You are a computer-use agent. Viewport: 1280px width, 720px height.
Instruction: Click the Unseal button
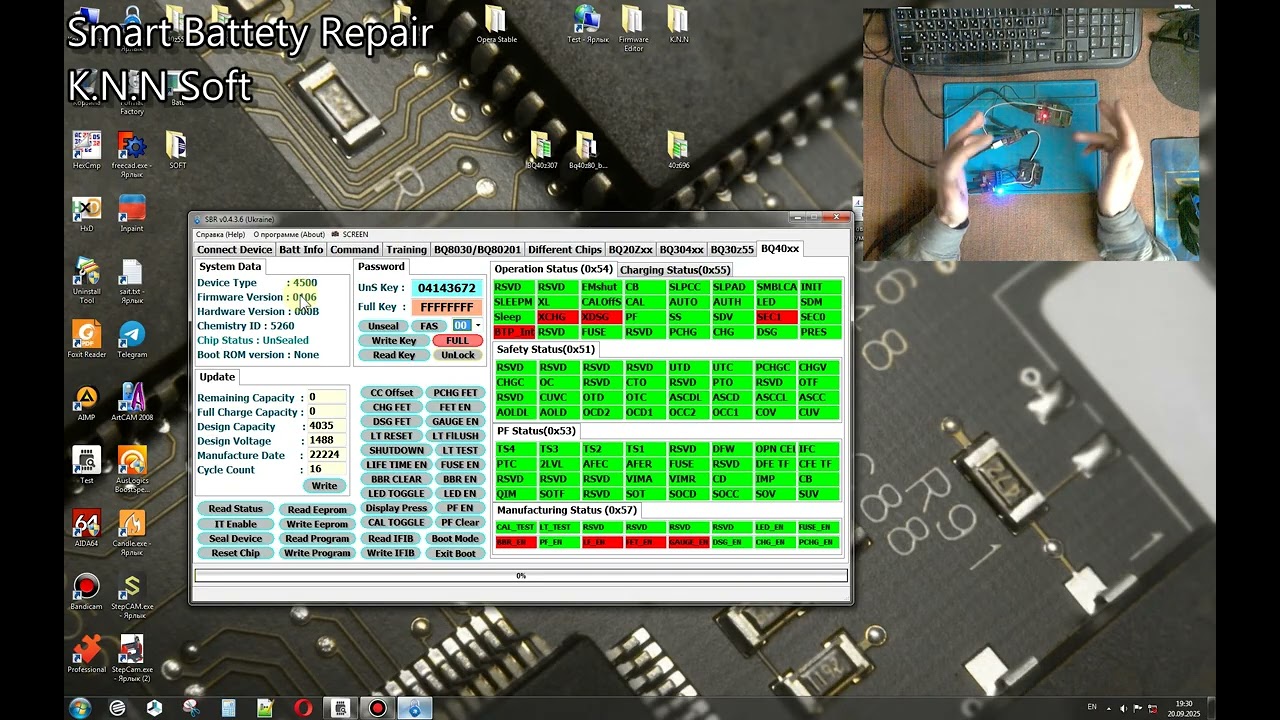click(383, 326)
